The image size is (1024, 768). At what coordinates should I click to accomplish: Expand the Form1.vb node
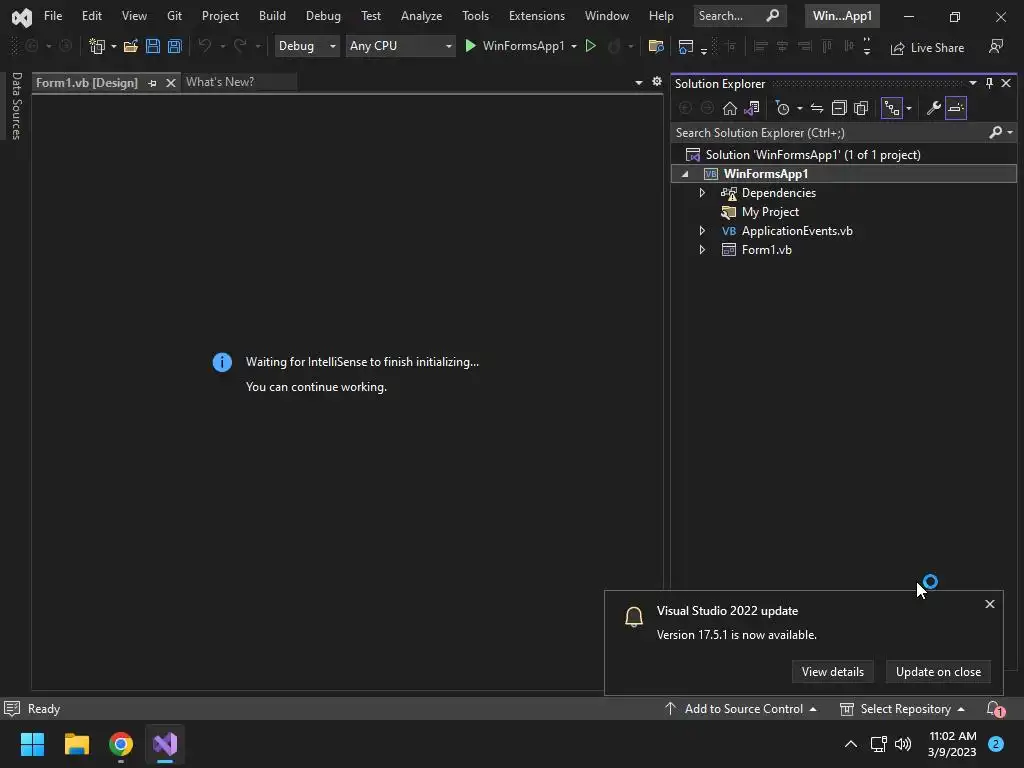702,249
